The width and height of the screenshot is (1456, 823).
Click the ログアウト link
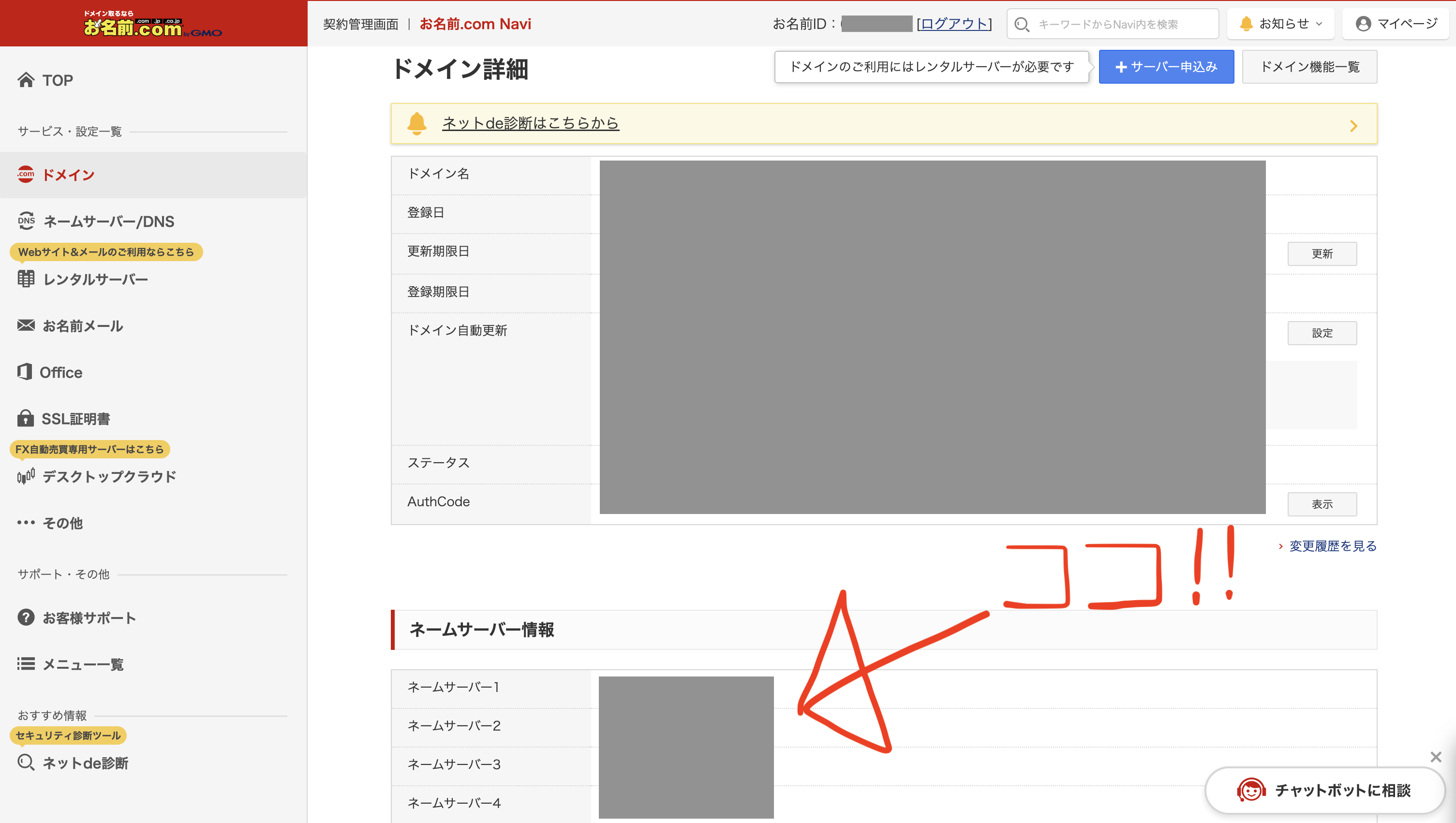[x=954, y=24]
